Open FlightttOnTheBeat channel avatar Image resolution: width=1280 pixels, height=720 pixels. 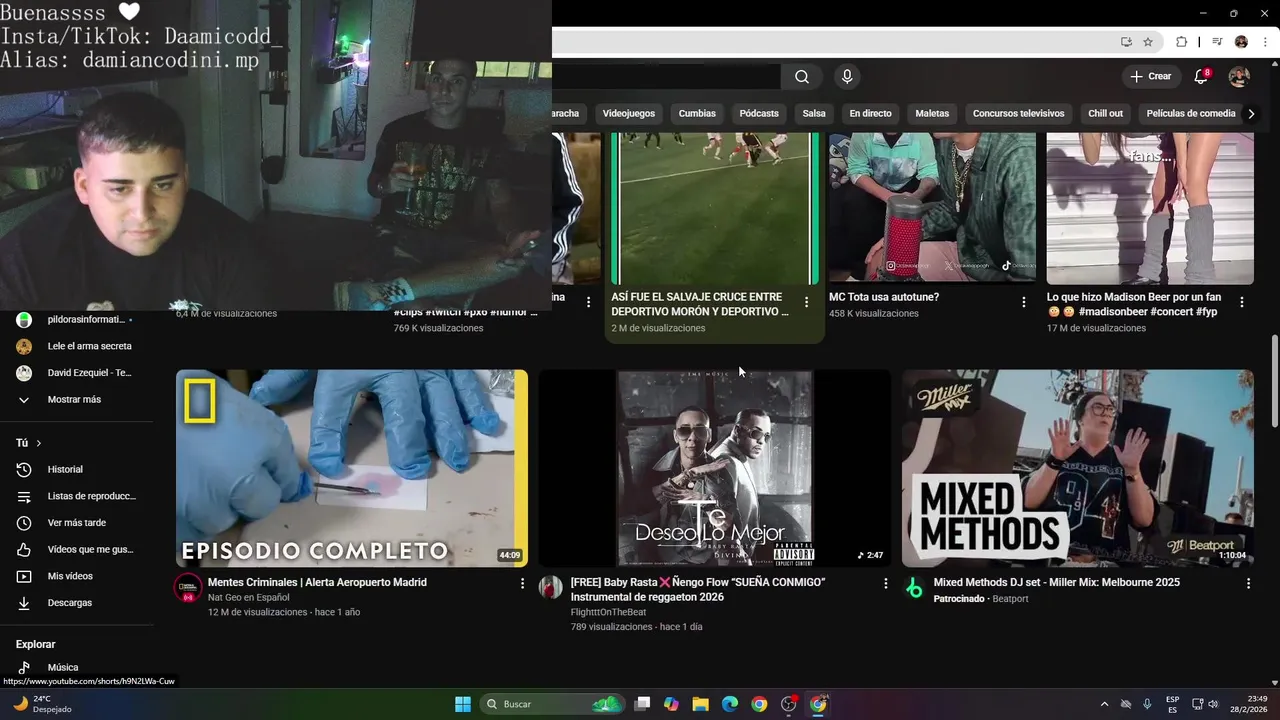[x=551, y=588]
